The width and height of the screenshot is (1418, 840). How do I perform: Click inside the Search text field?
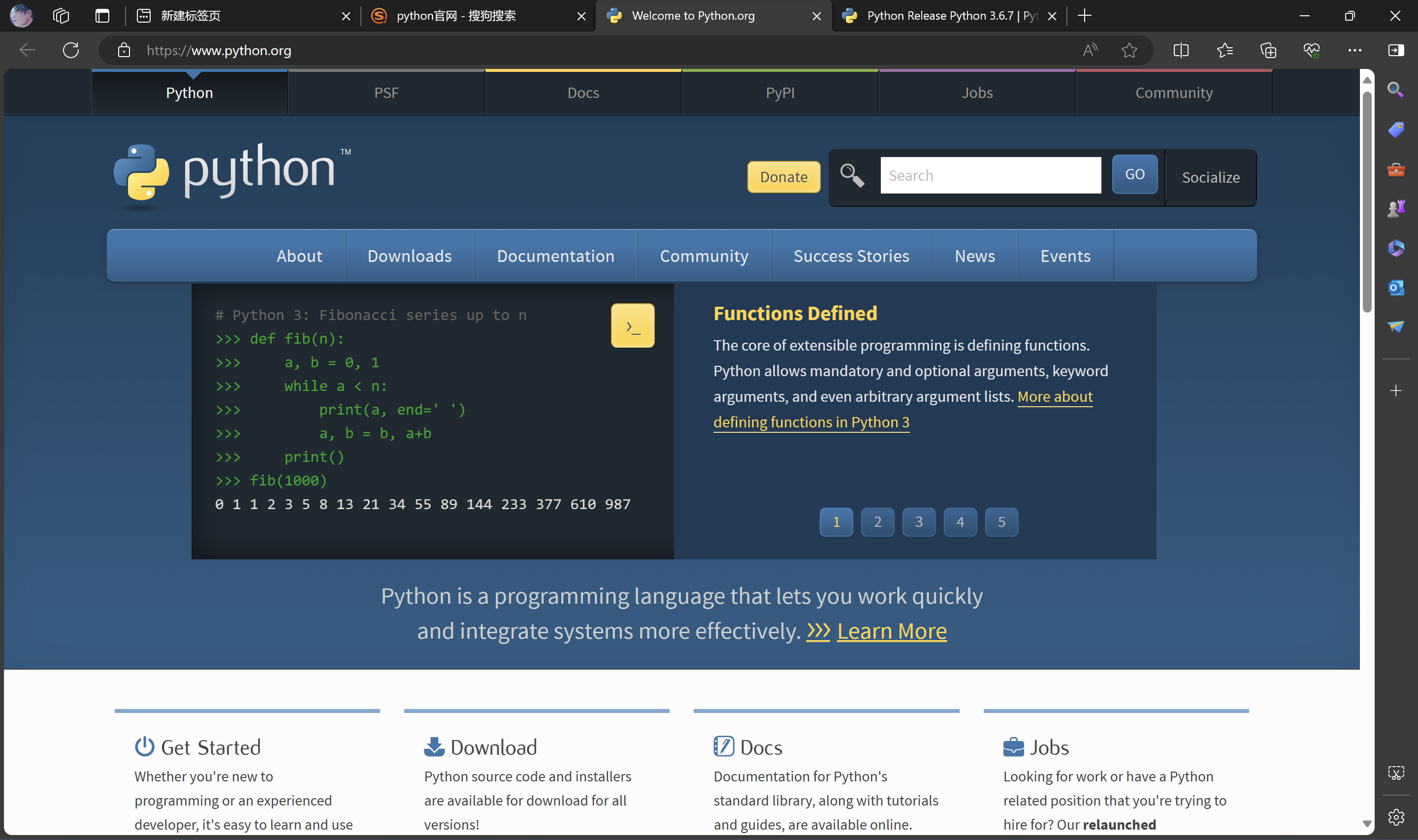tap(990, 175)
